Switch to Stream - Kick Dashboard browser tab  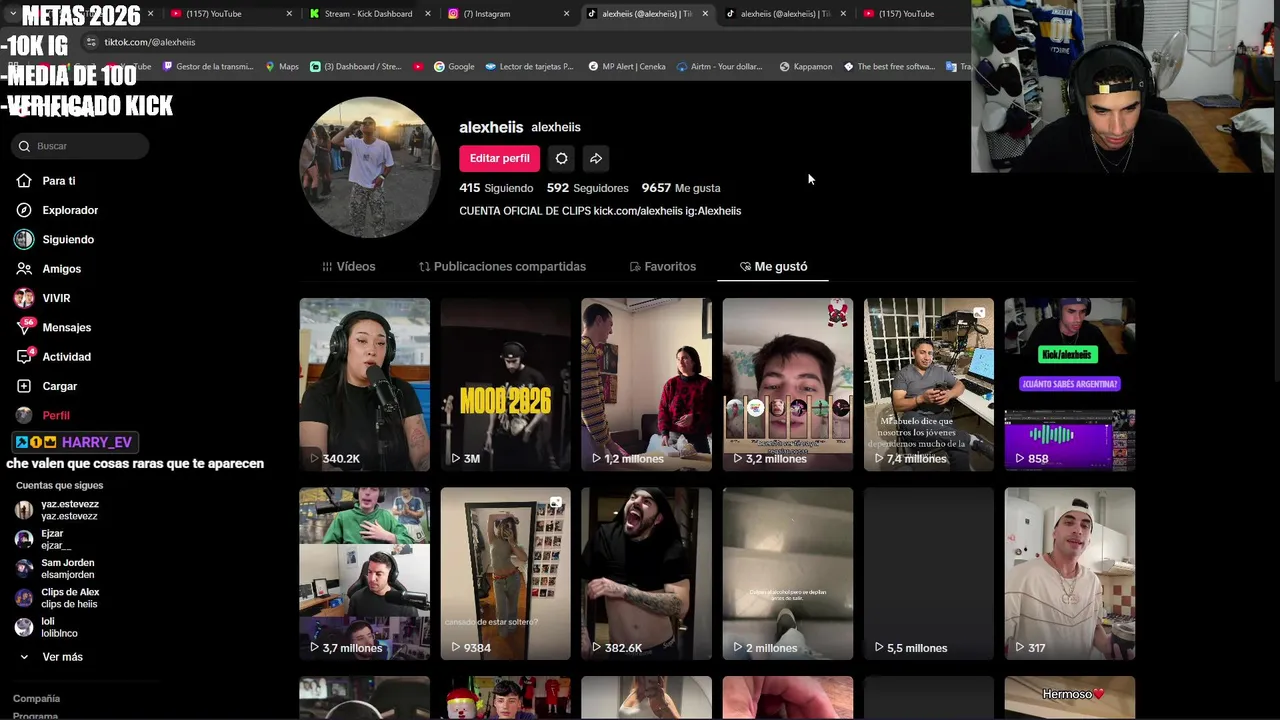pos(368,14)
